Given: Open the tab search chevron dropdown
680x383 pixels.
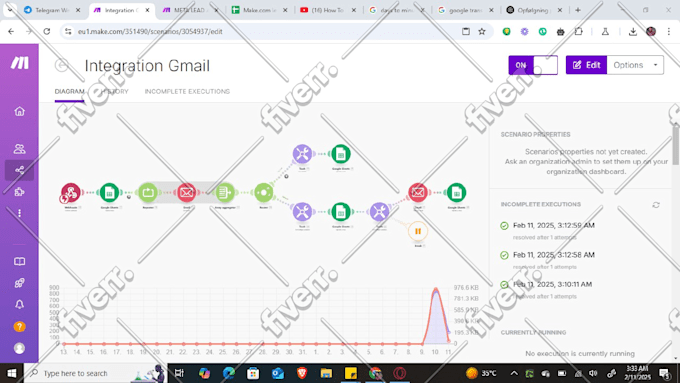Looking at the screenshot, I should coord(10,10).
